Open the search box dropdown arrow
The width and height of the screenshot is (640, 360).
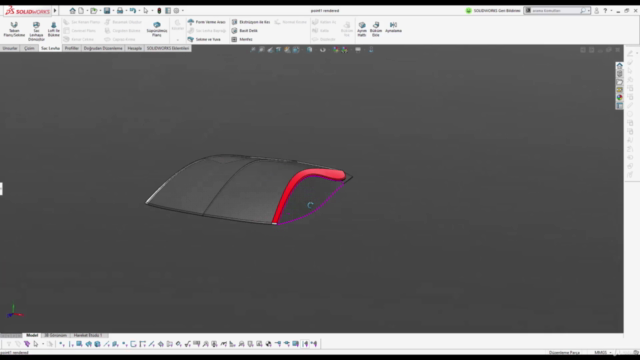coord(589,11)
